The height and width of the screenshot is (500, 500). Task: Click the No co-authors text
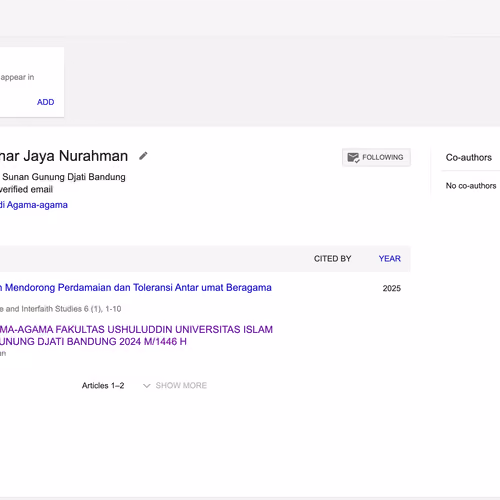tap(471, 186)
